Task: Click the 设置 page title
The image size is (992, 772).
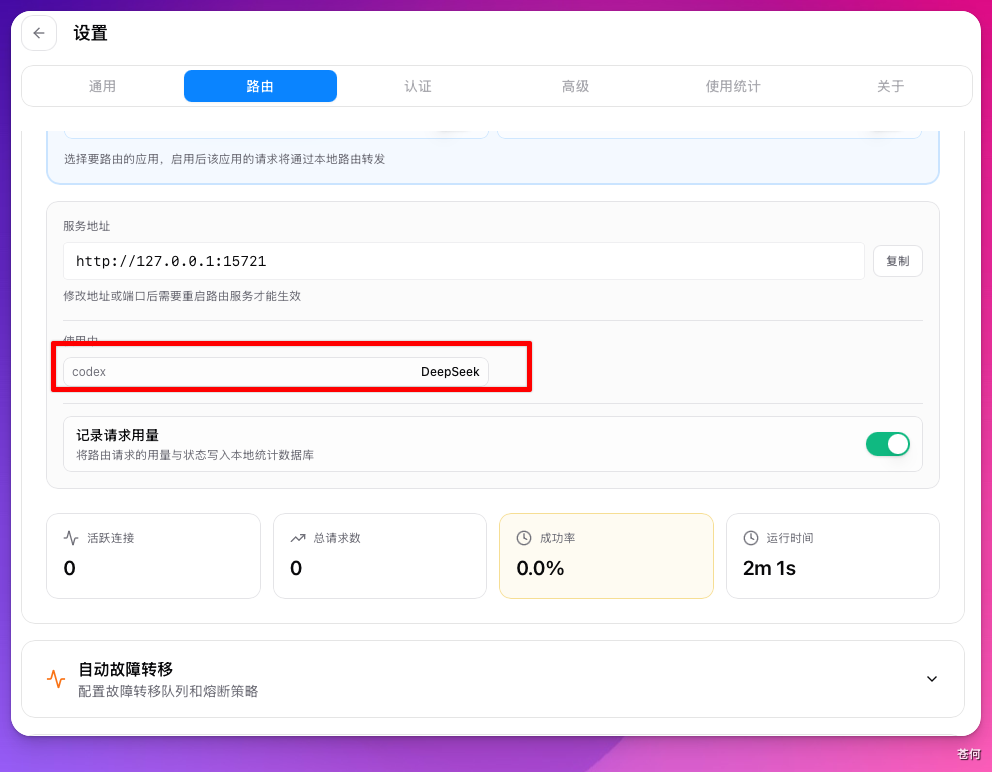Action: coord(90,33)
